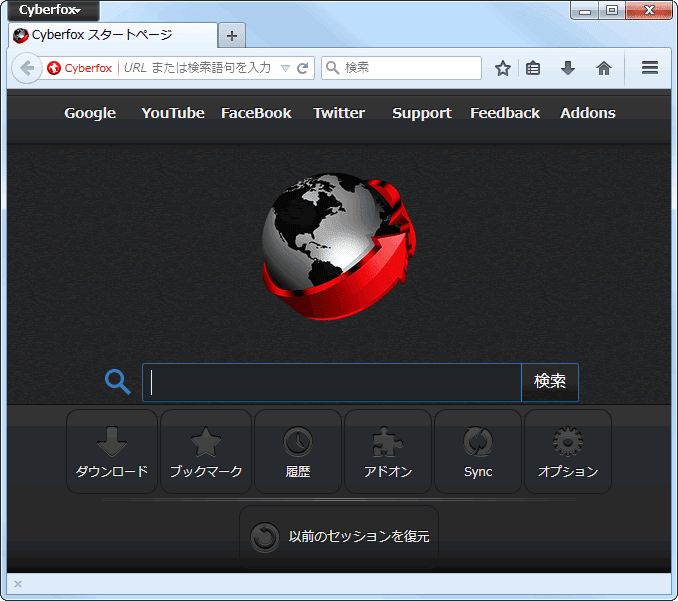Open the Google link
The width and height of the screenshot is (678, 601).
coord(90,113)
